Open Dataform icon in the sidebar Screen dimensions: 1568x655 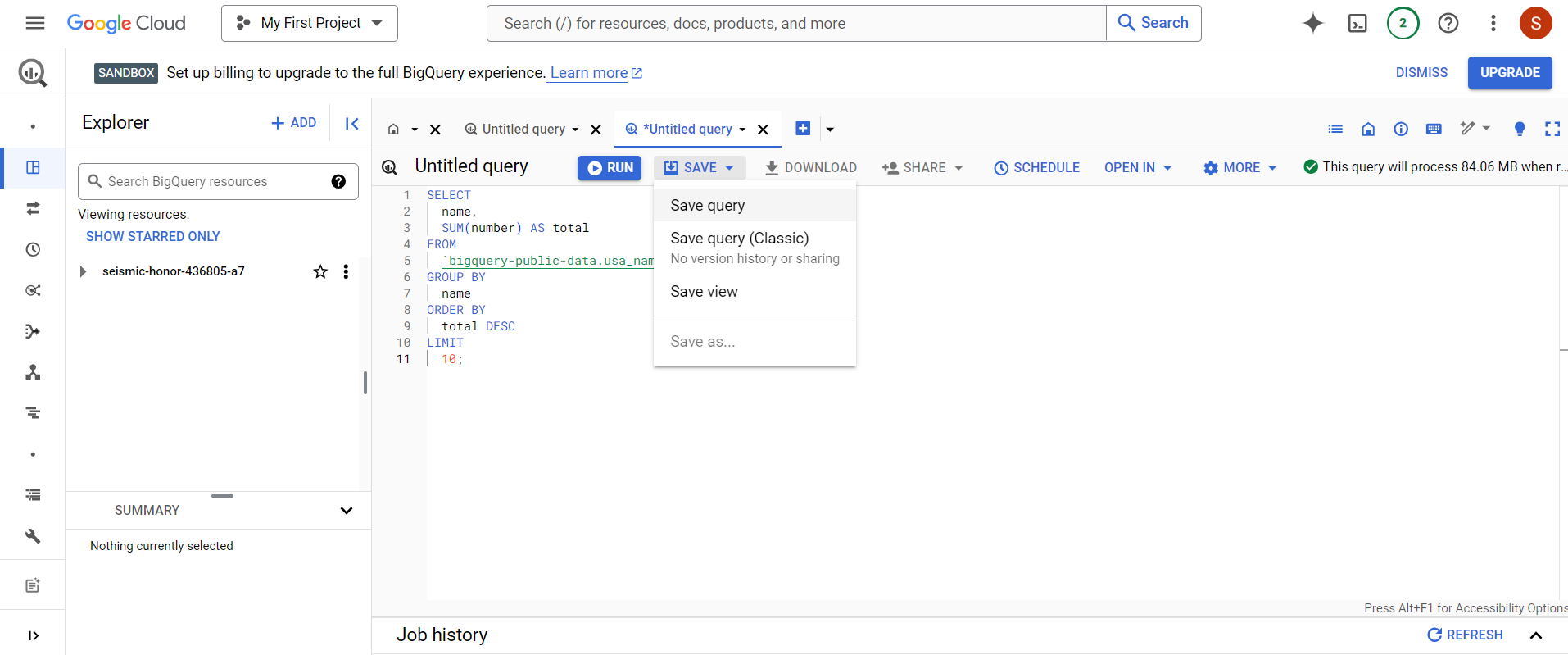[x=33, y=331]
